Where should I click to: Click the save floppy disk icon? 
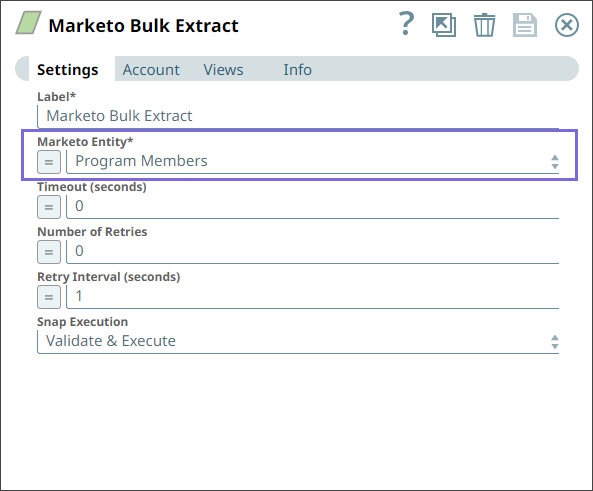[525, 25]
